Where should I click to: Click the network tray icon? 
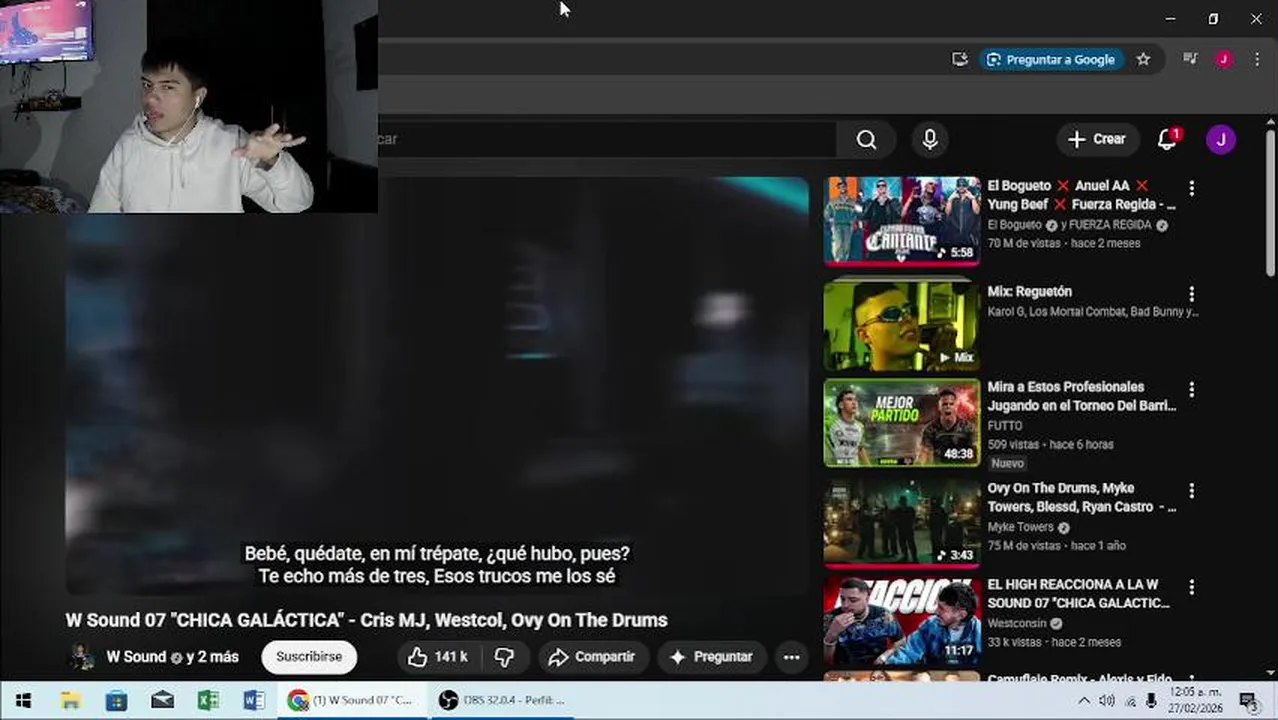click(1130, 701)
